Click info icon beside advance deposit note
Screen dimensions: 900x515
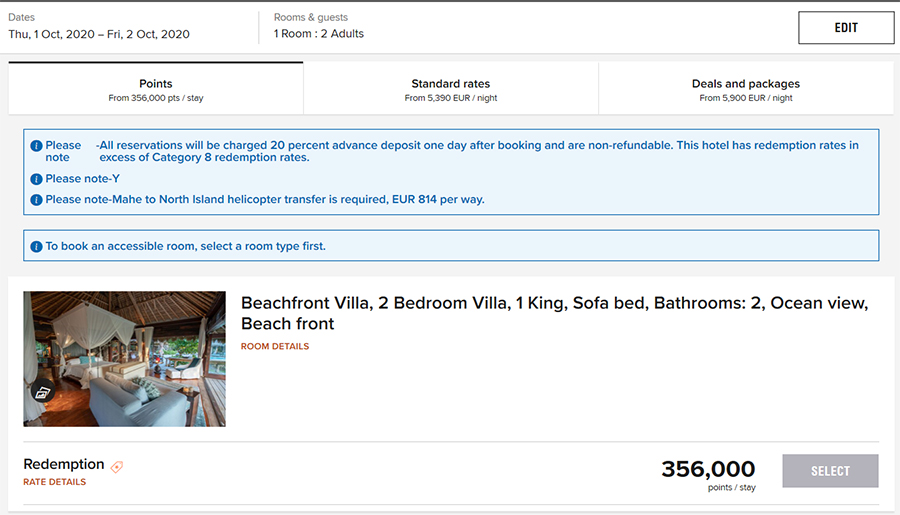[x=36, y=146]
